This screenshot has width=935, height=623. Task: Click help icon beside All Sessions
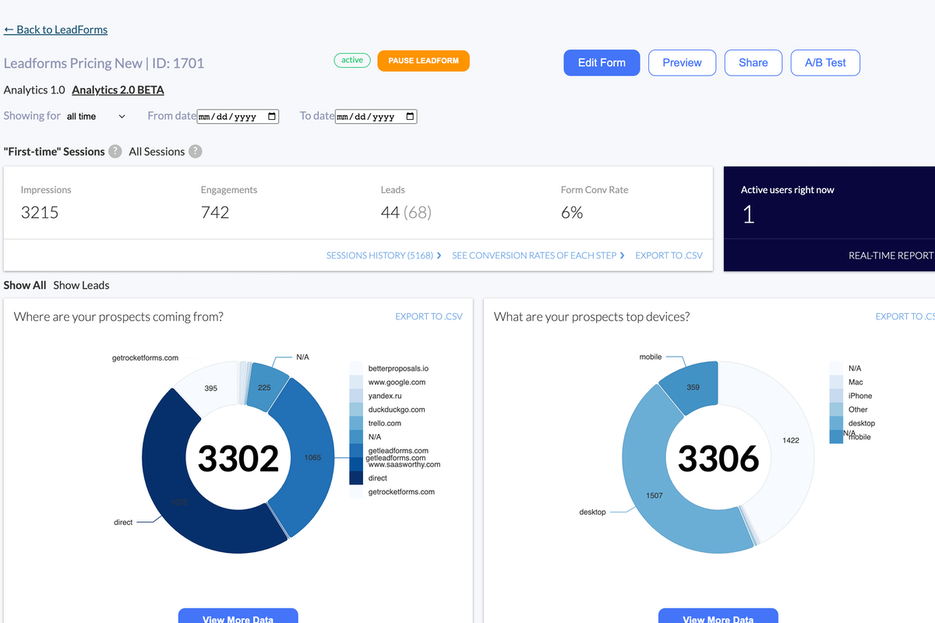click(195, 152)
